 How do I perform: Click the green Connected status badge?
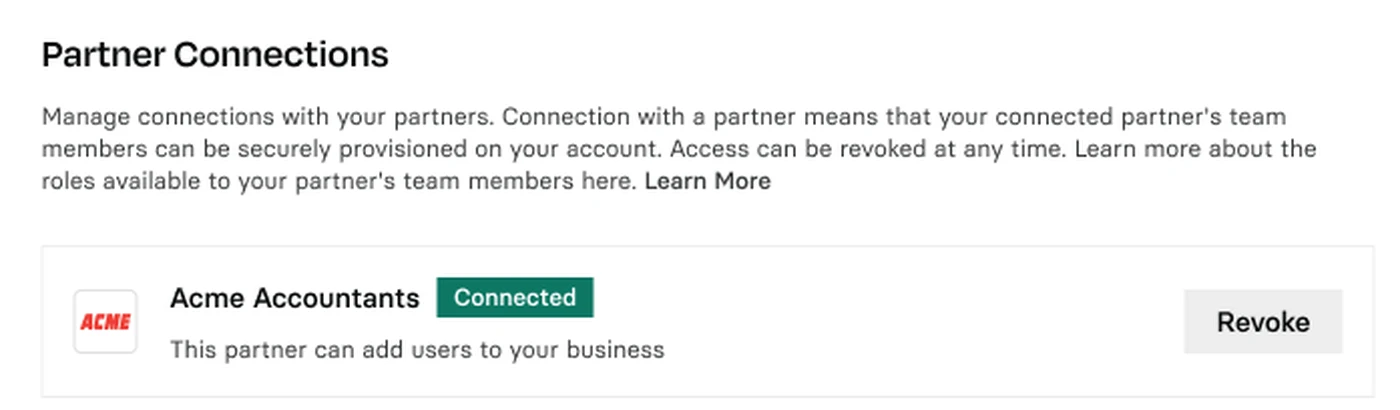515,297
